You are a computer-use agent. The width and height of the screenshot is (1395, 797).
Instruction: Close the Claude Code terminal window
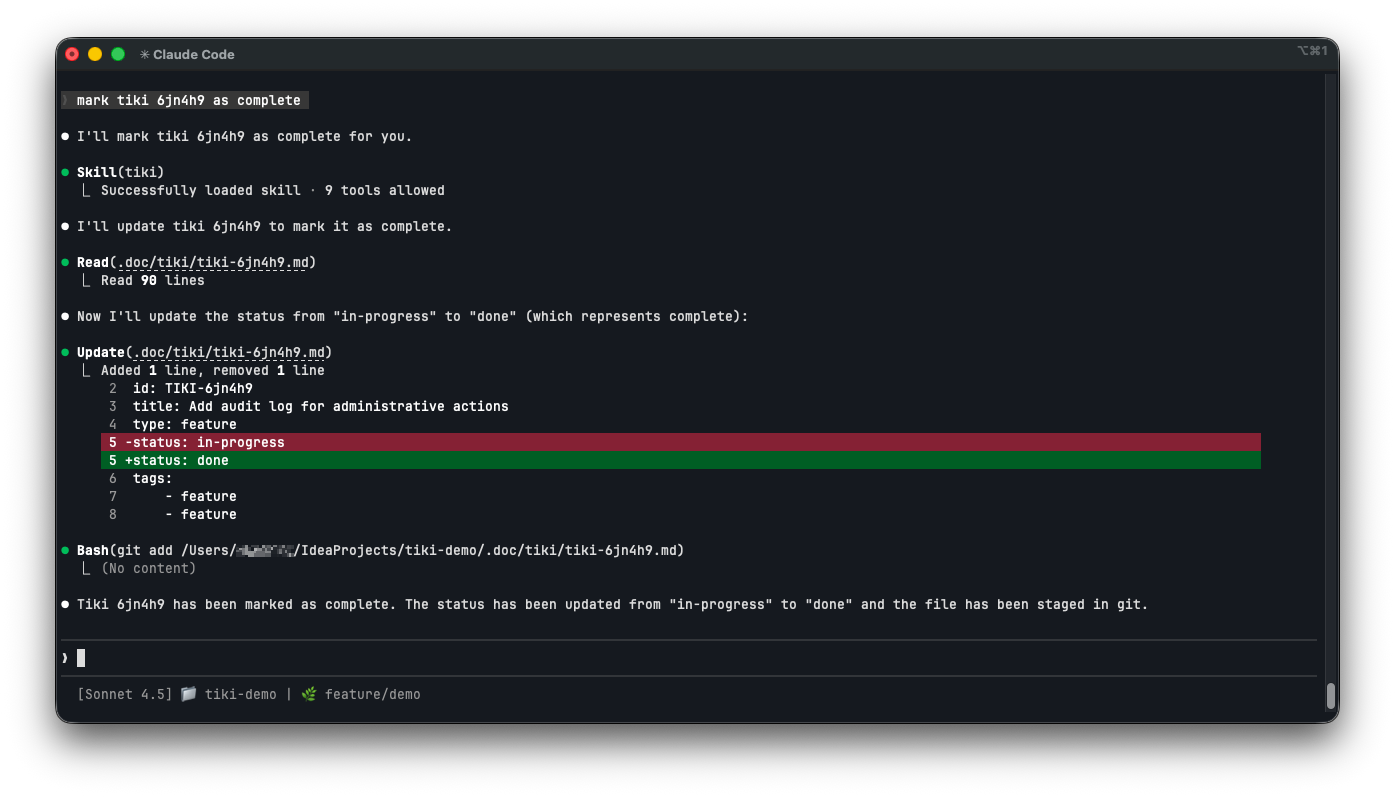tap(72, 54)
